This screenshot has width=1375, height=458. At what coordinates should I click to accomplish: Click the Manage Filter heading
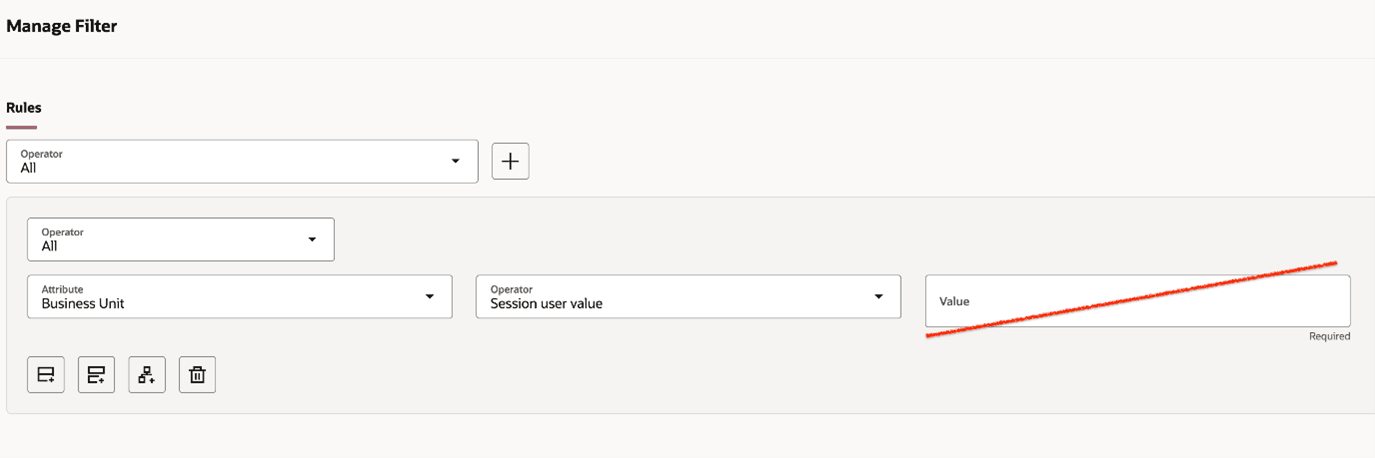click(62, 26)
